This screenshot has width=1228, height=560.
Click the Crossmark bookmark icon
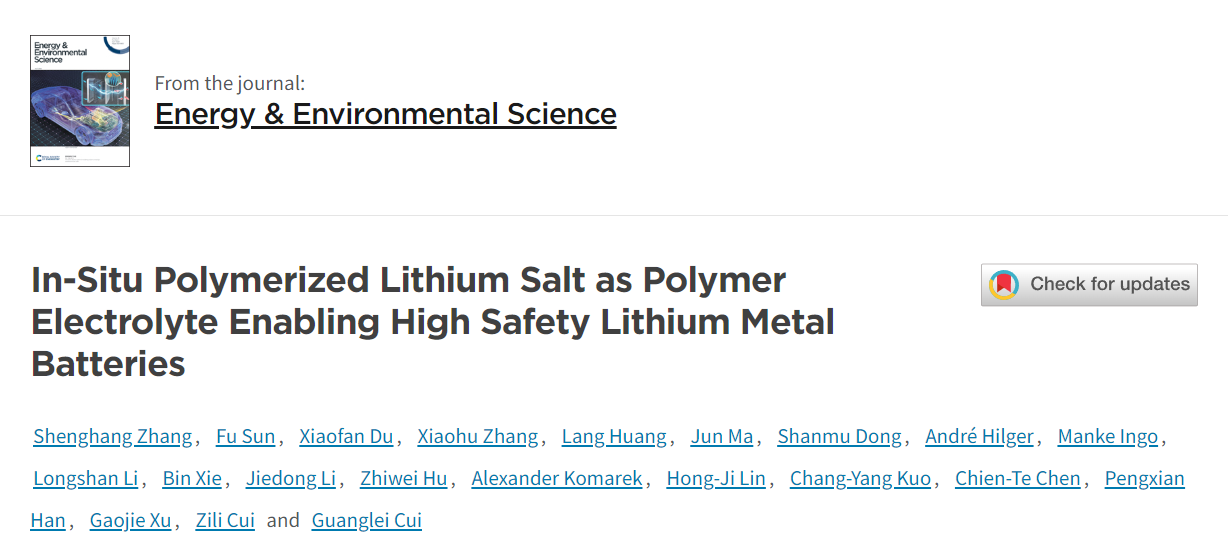(1004, 285)
